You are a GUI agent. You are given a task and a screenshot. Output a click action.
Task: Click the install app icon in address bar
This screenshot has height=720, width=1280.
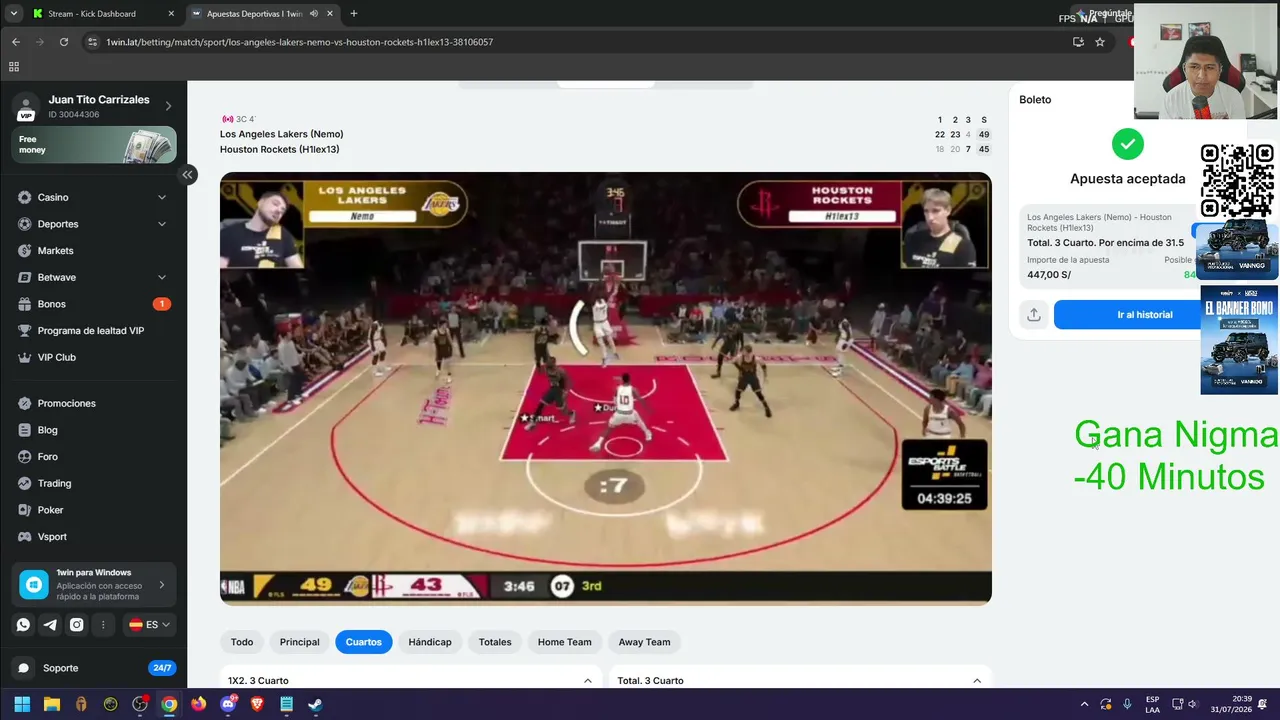pyautogui.click(x=1078, y=42)
